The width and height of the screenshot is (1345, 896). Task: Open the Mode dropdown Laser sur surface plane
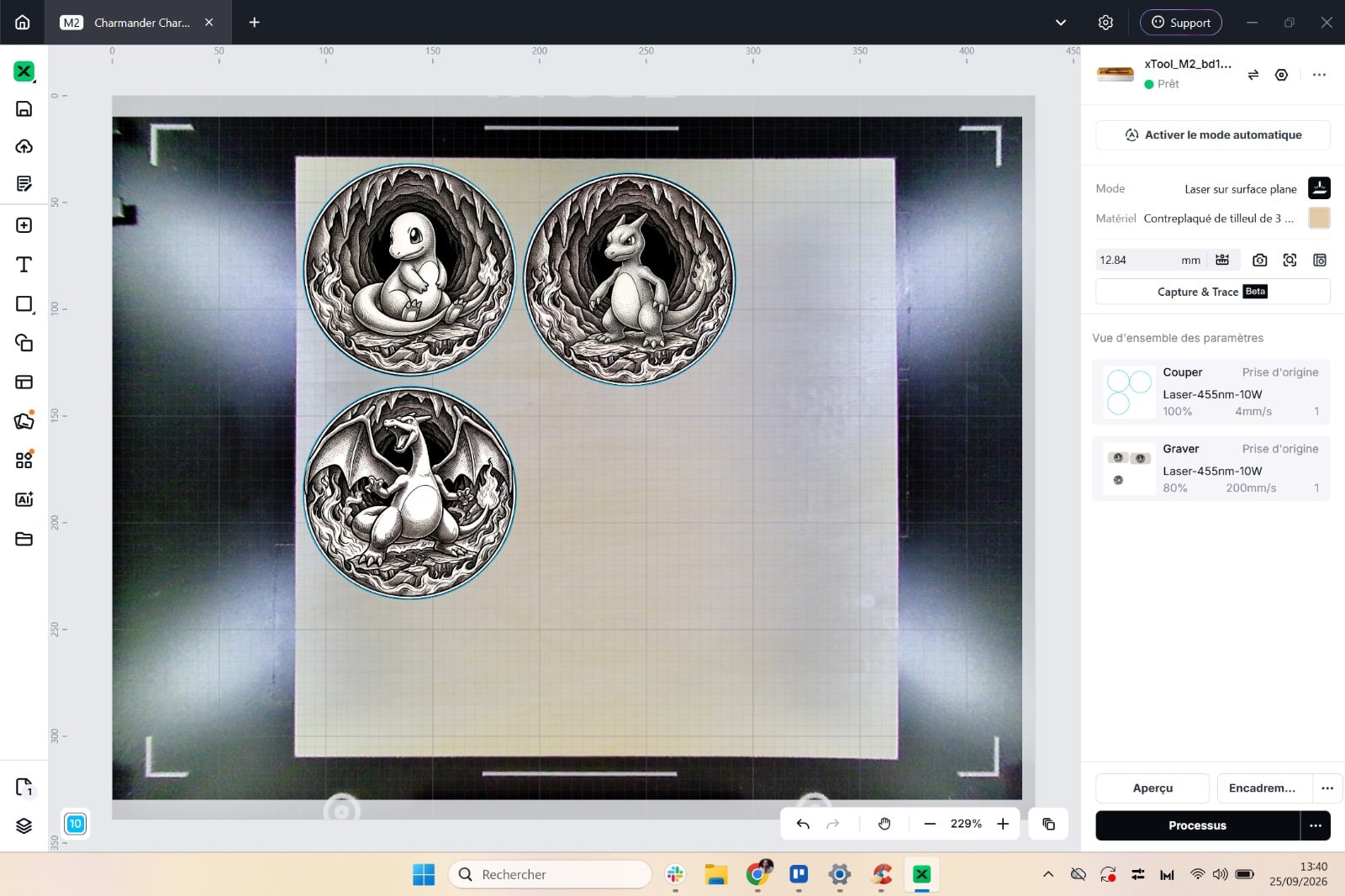(x=1241, y=189)
